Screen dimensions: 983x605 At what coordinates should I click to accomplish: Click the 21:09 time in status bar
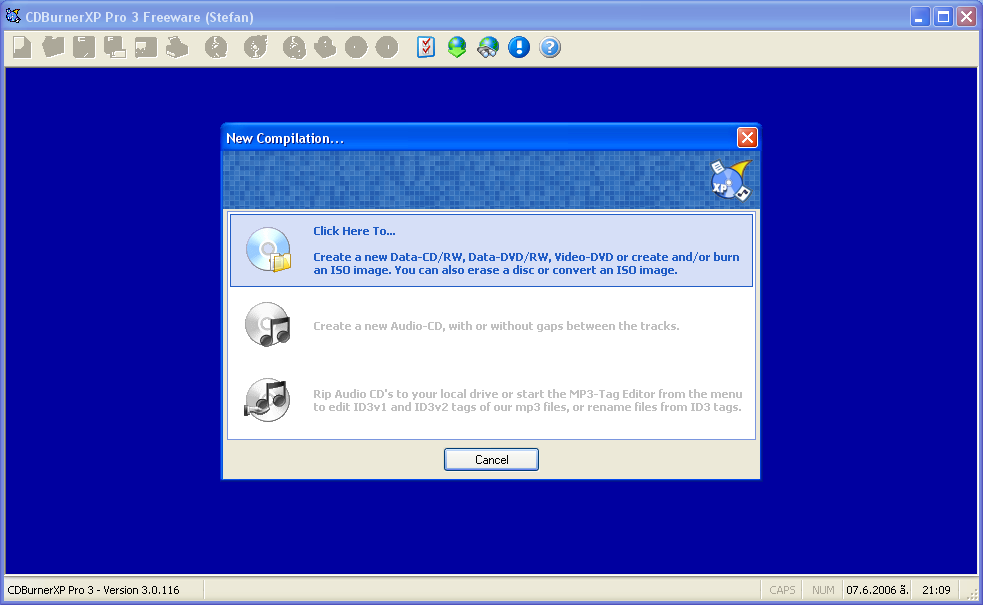click(936, 590)
